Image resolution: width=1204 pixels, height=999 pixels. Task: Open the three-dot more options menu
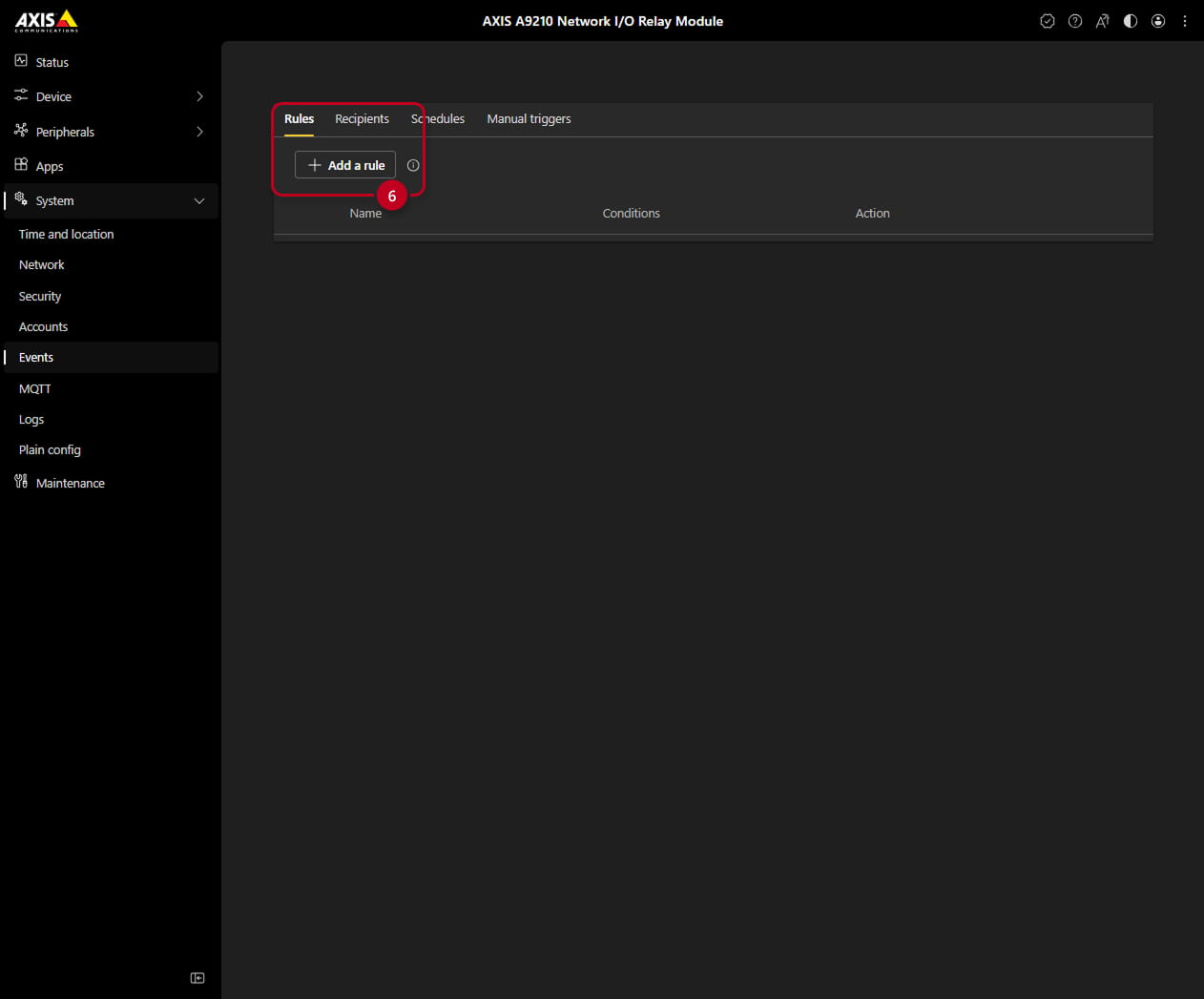[x=1185, y=21]
